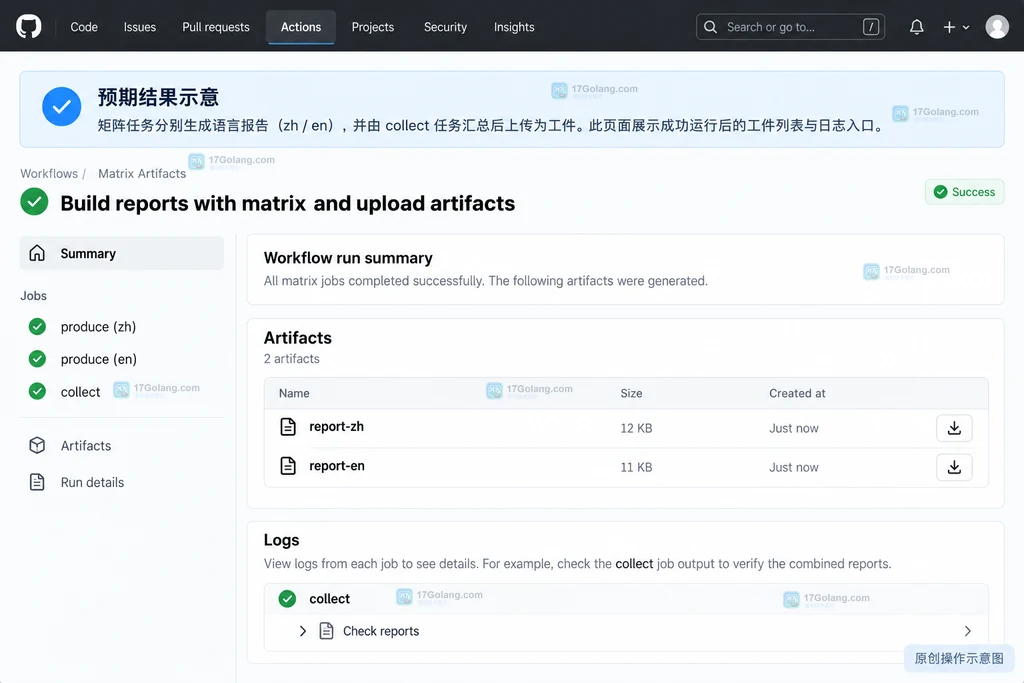Click the report-en file icon
The height and width of the screenshot is (683, 1024).
tap(288, 466)
